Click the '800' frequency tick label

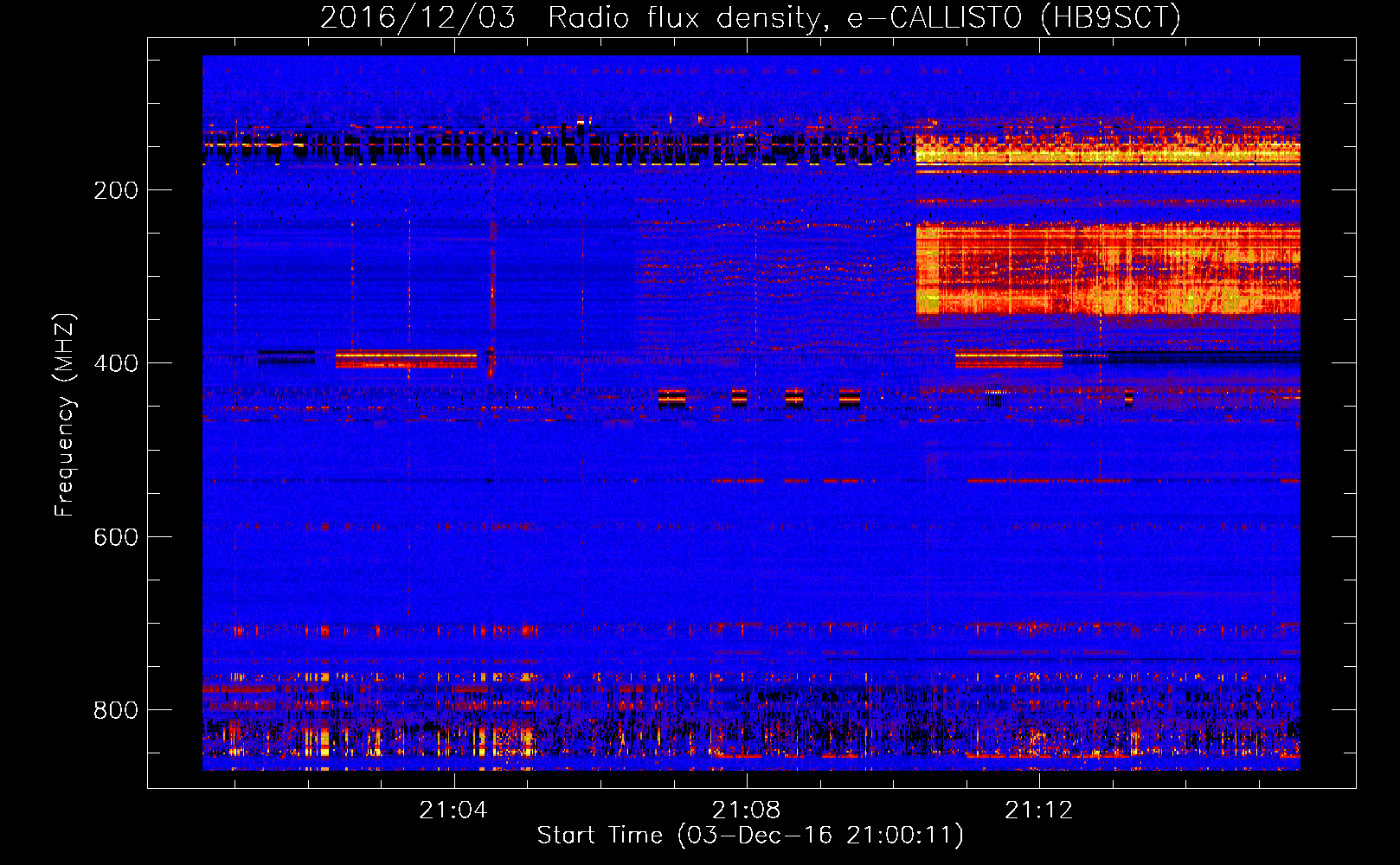116,710
